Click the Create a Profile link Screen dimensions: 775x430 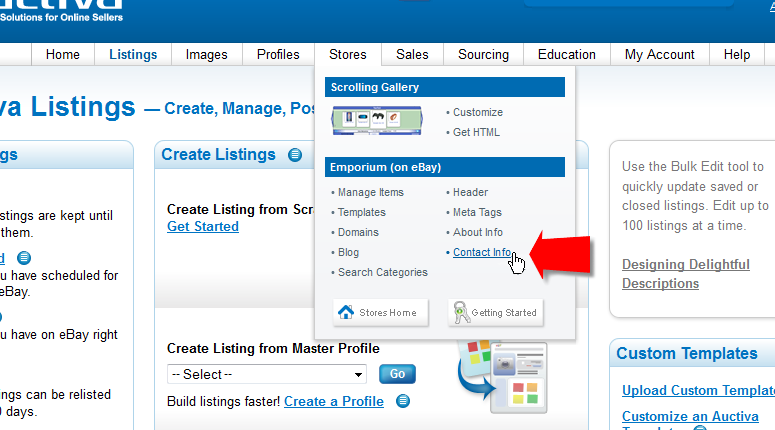(x=334, y=401)
